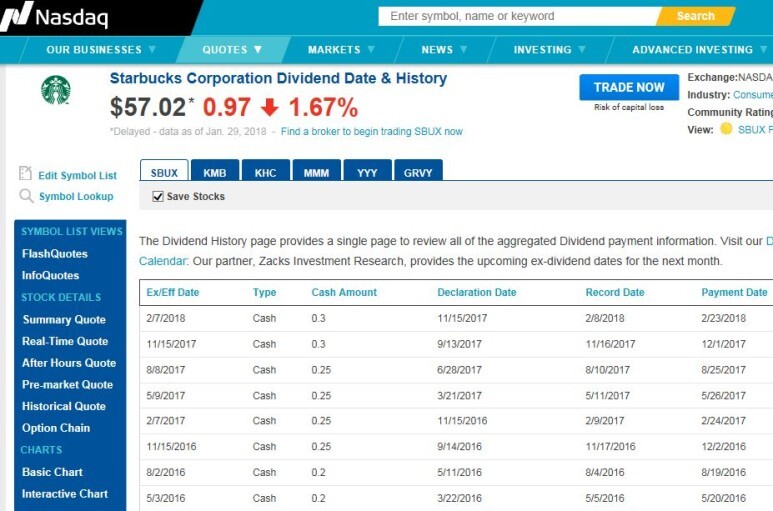Select the SBUX symbol tab
This screenshot has width=773, height=511.
[164, 171]
